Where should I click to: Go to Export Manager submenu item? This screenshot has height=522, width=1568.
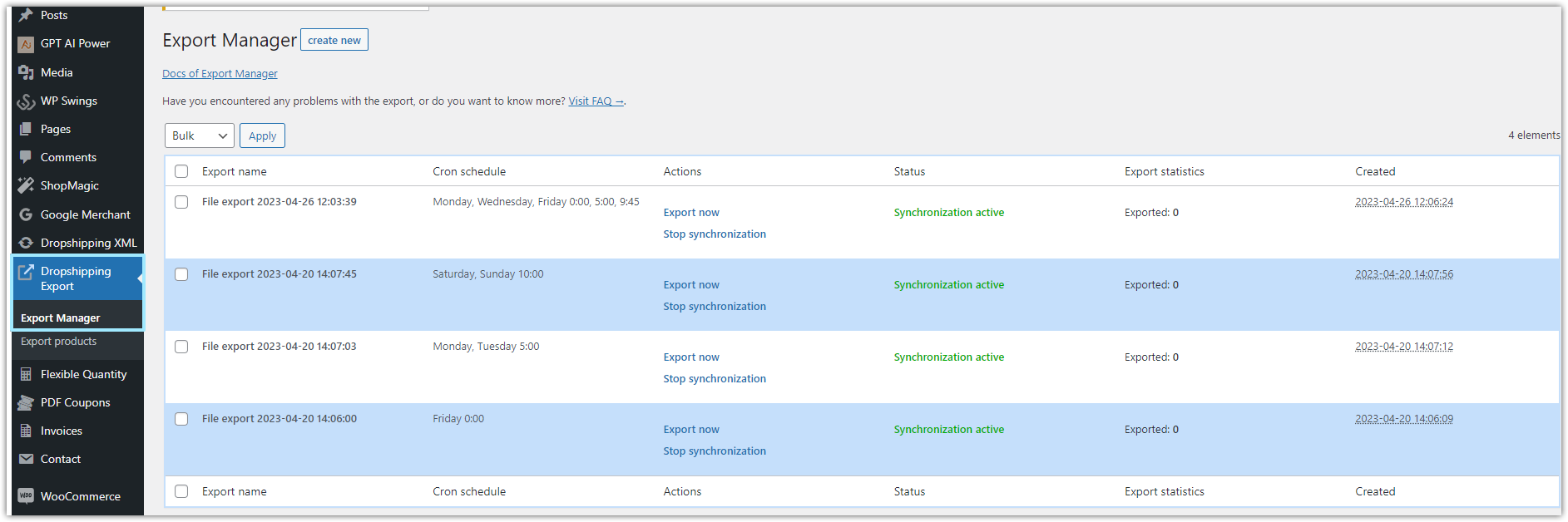60,318
